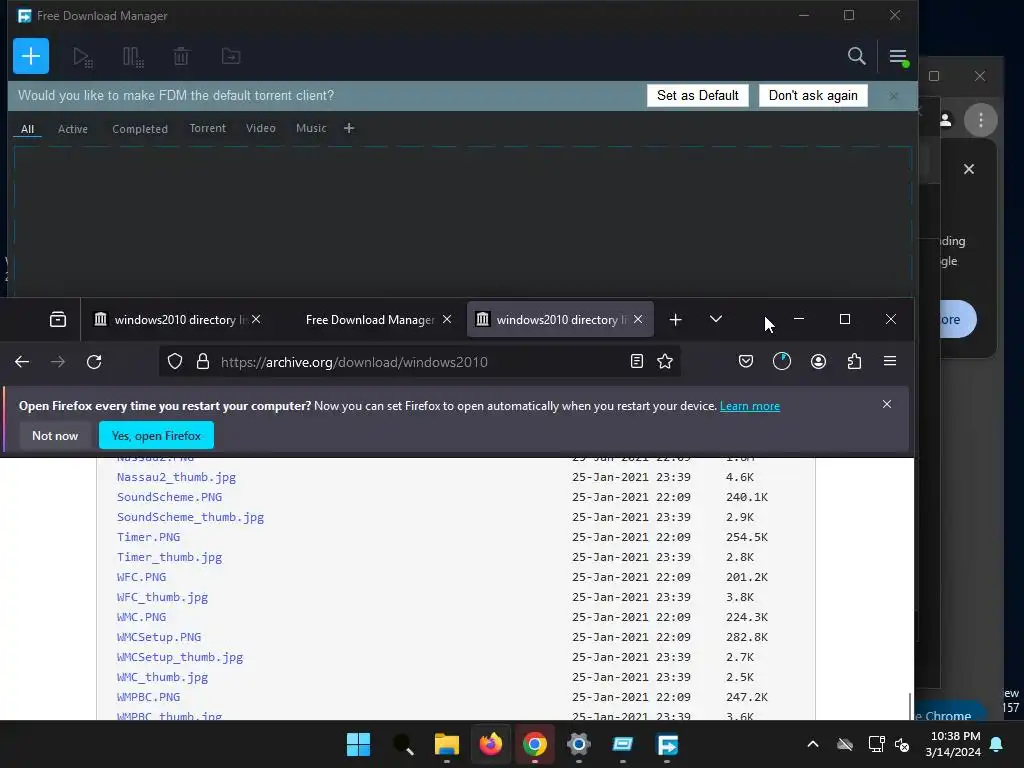
Task: Expand the Firefox list all tabs dropdown
Action: (716, 319)
